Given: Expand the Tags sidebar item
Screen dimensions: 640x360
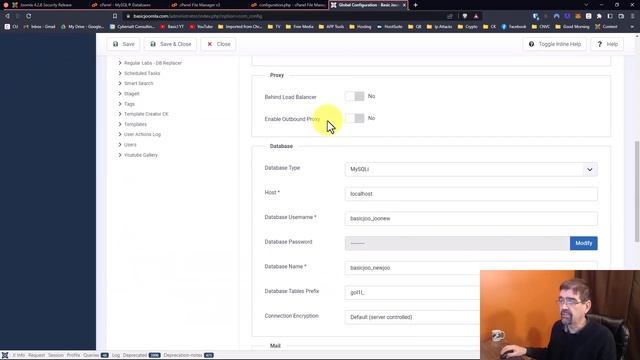Looking at the screenshot, I should (x=126, y=104).
